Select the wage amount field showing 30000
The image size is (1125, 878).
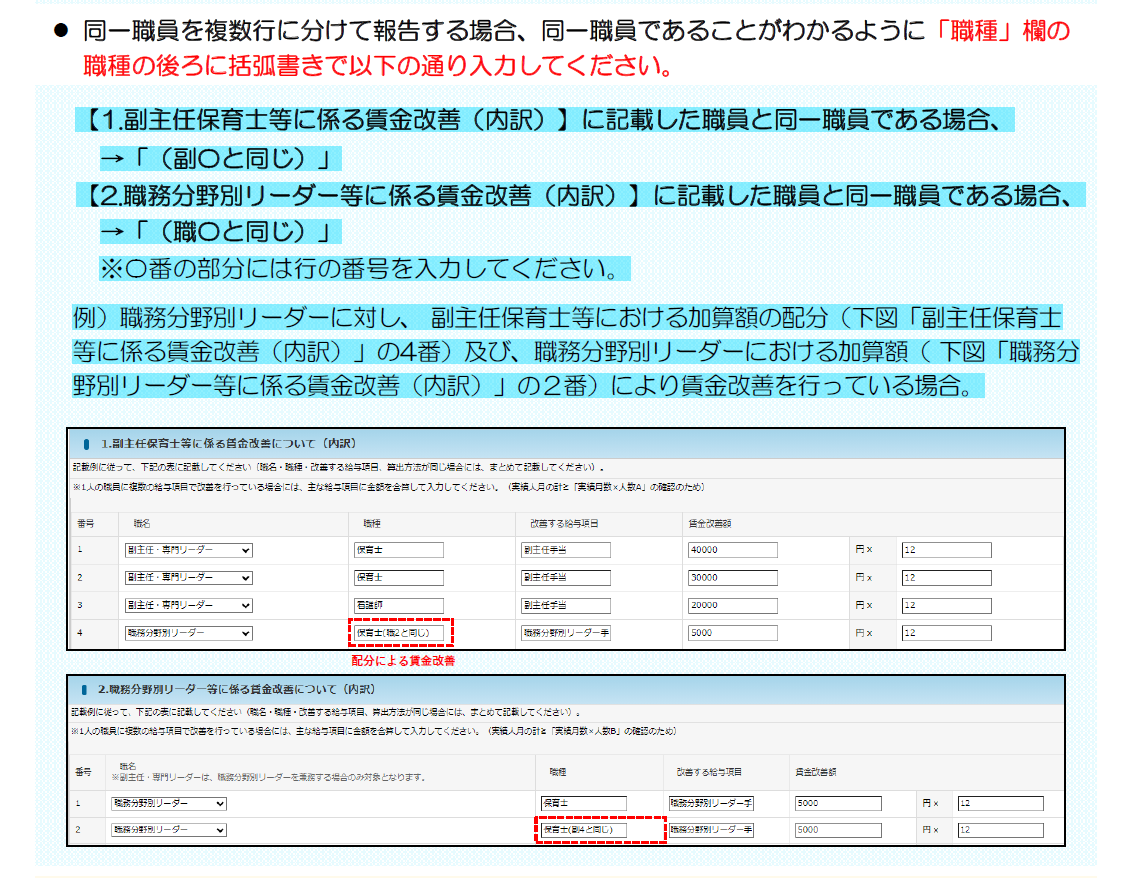[x=732, y=578]
